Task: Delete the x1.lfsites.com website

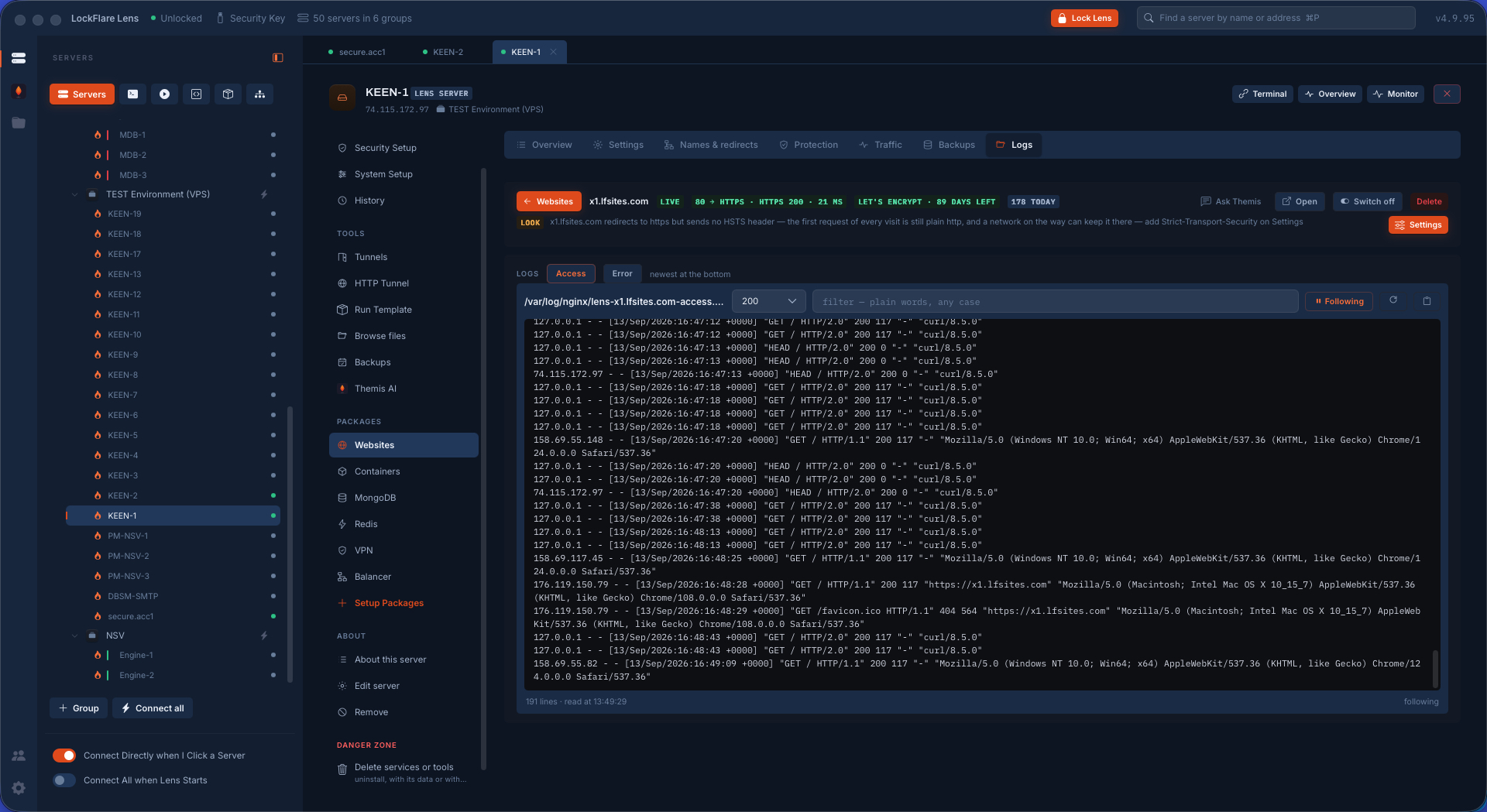Action: coord(1429,201)
